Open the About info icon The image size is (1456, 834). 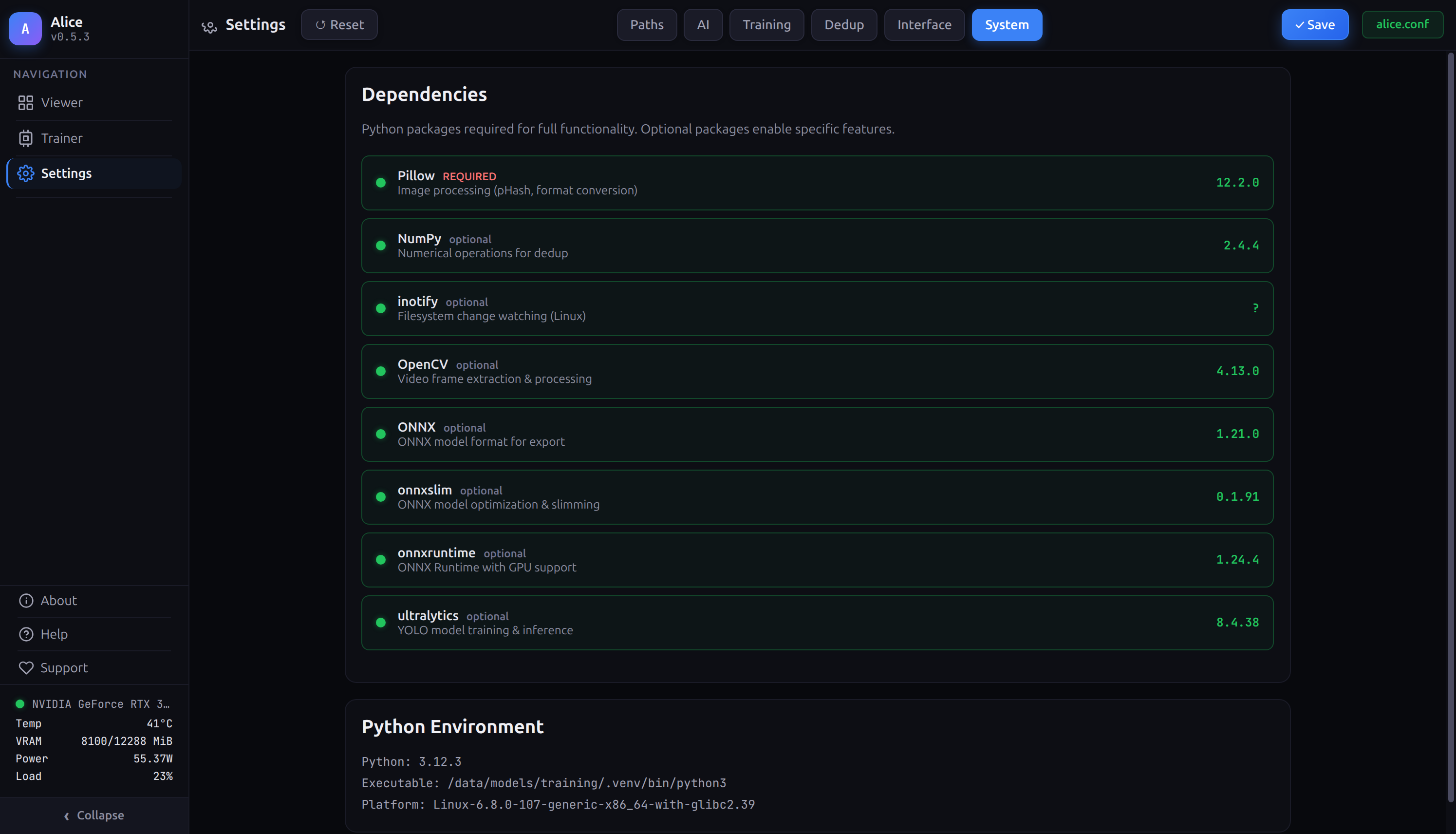(26, 600)
